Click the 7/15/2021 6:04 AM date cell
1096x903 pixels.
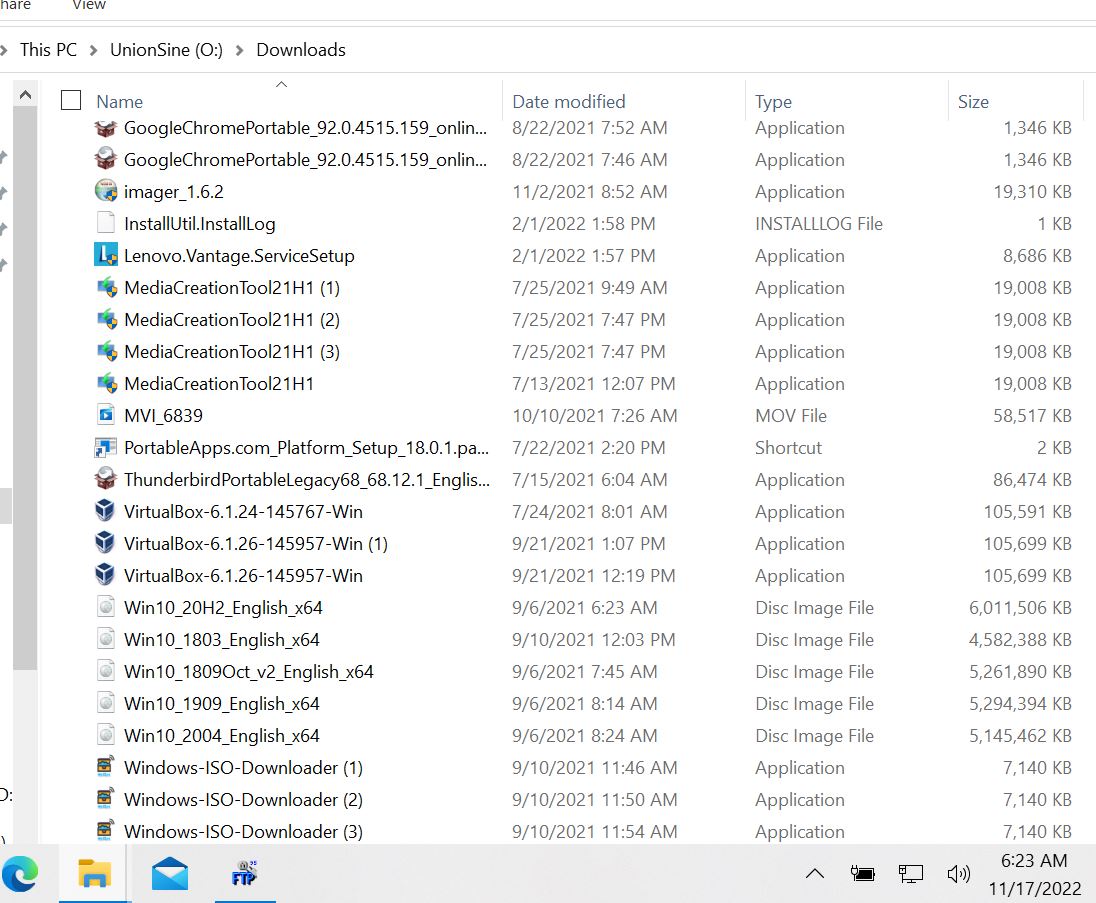pos(589,480)
